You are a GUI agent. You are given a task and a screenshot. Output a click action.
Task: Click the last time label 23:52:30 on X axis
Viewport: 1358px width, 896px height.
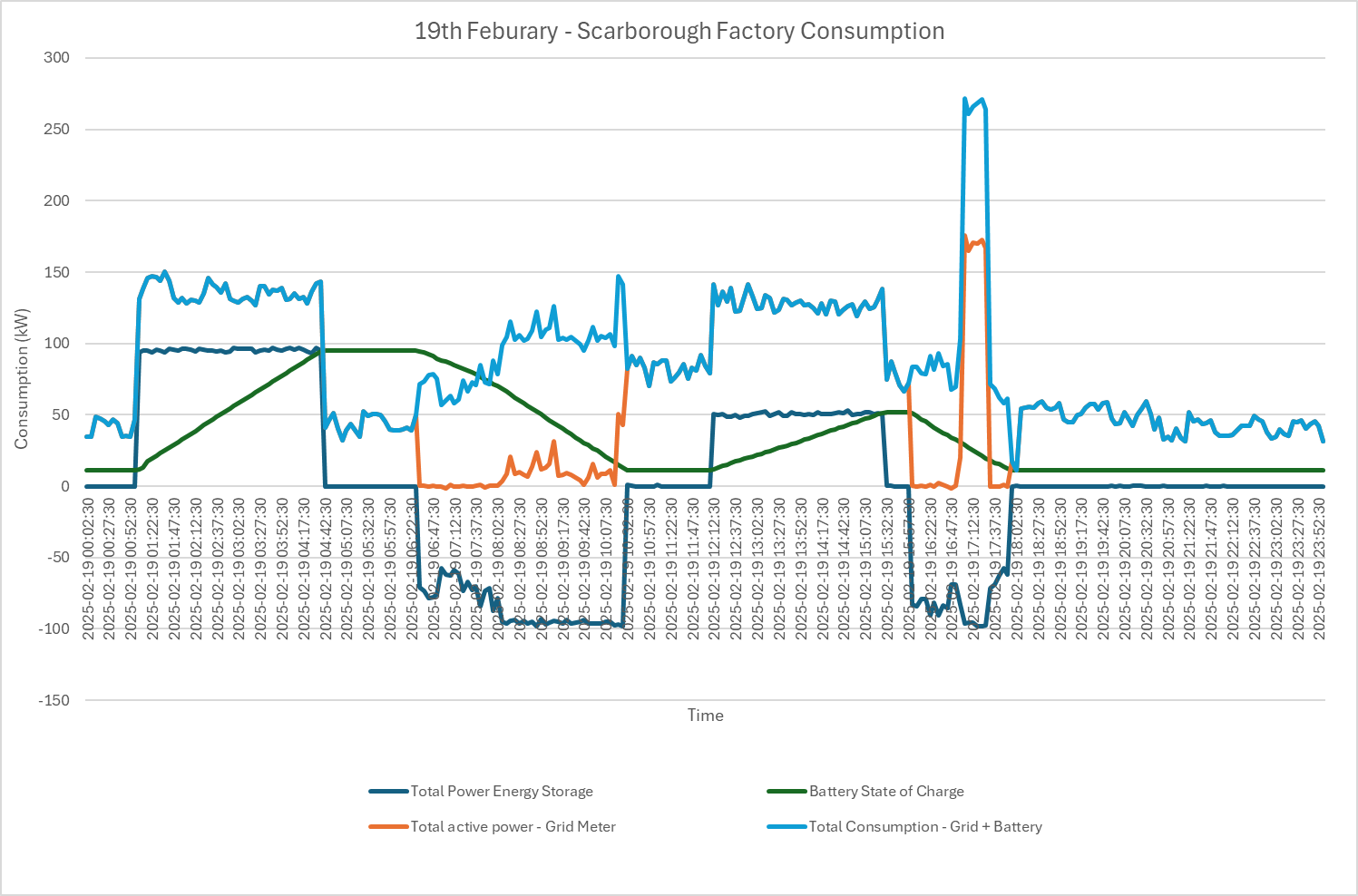tap(1319, 569)
